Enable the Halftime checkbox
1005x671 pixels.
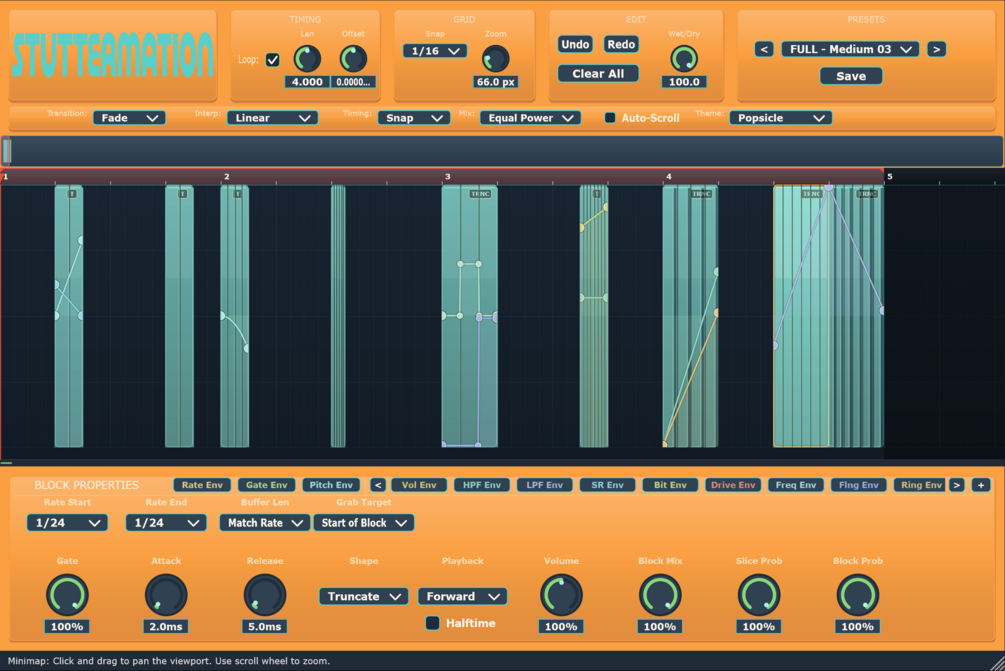(x=433, y=623)
